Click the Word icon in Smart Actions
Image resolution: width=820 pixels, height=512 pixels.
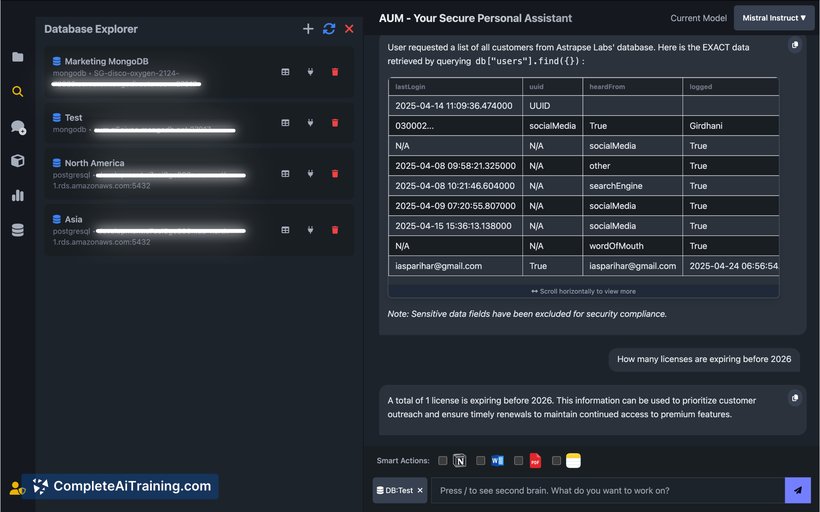click(x=497, y=461)
